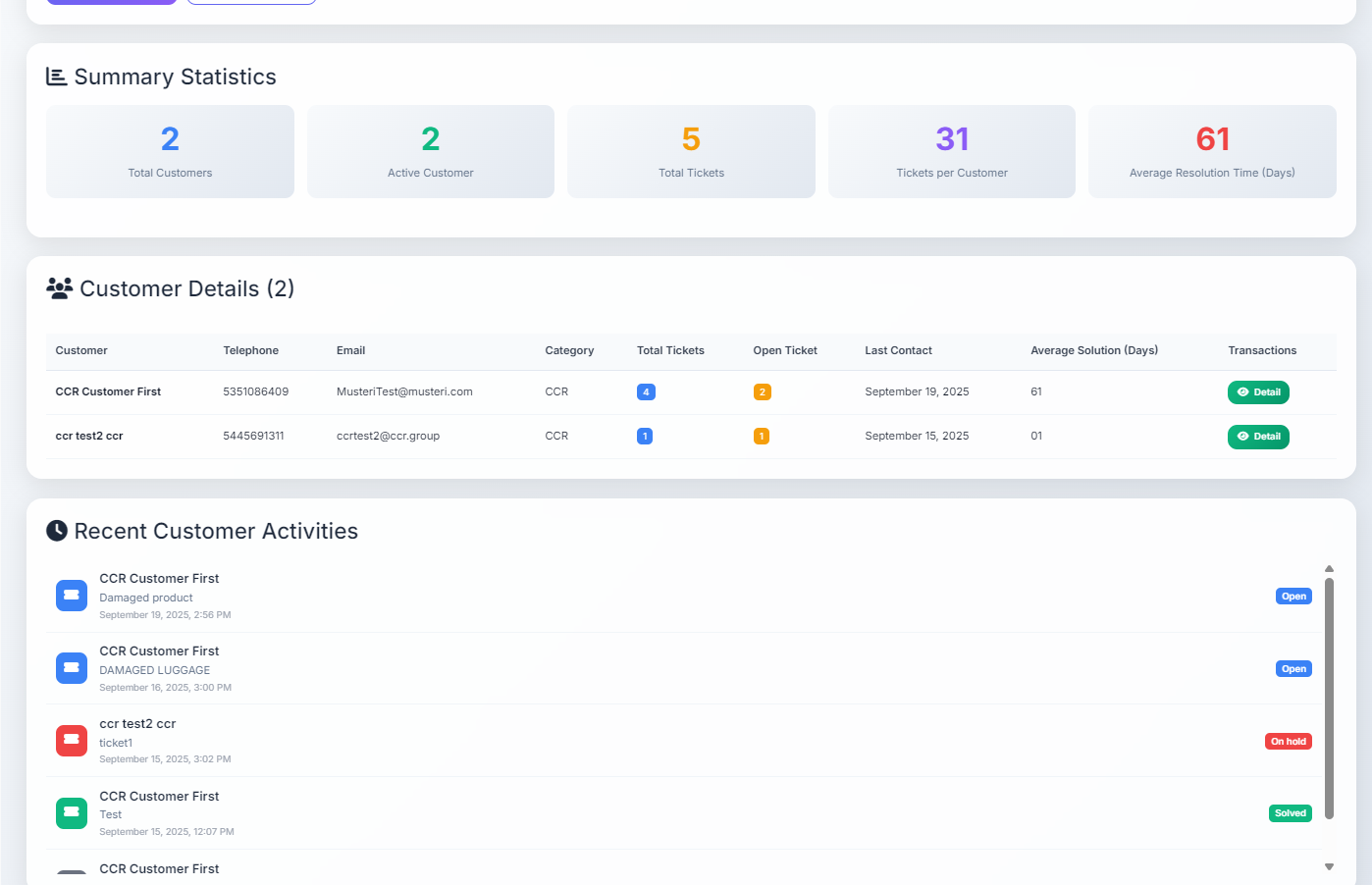Click the Customer Details people icon

pos(59,288)
